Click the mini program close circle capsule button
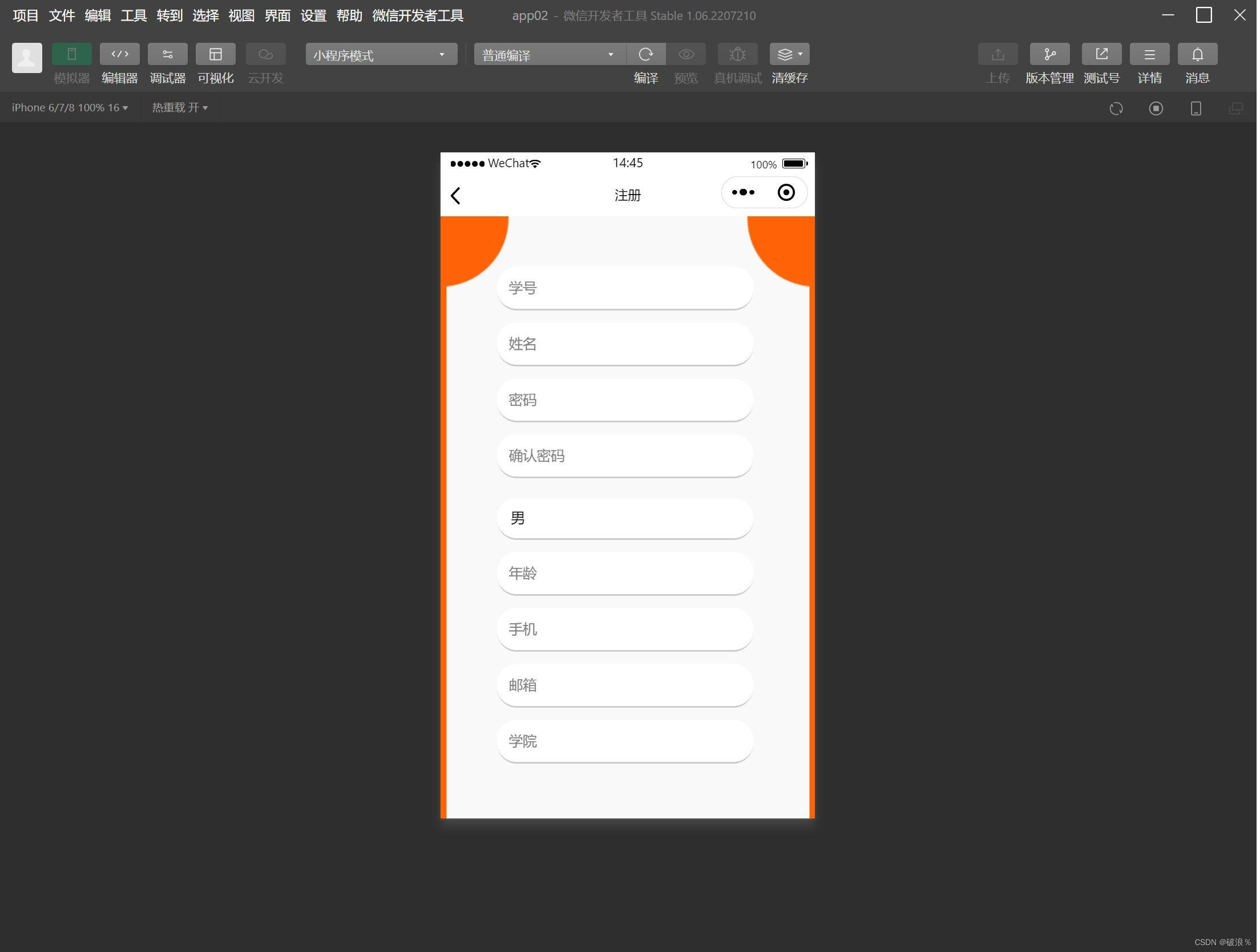1260x952 pixels. tap(786, 193)
